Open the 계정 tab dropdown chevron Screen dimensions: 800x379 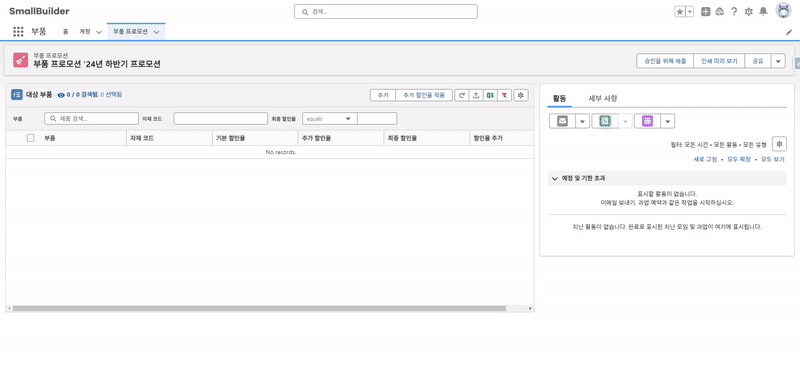pos(99,32)
